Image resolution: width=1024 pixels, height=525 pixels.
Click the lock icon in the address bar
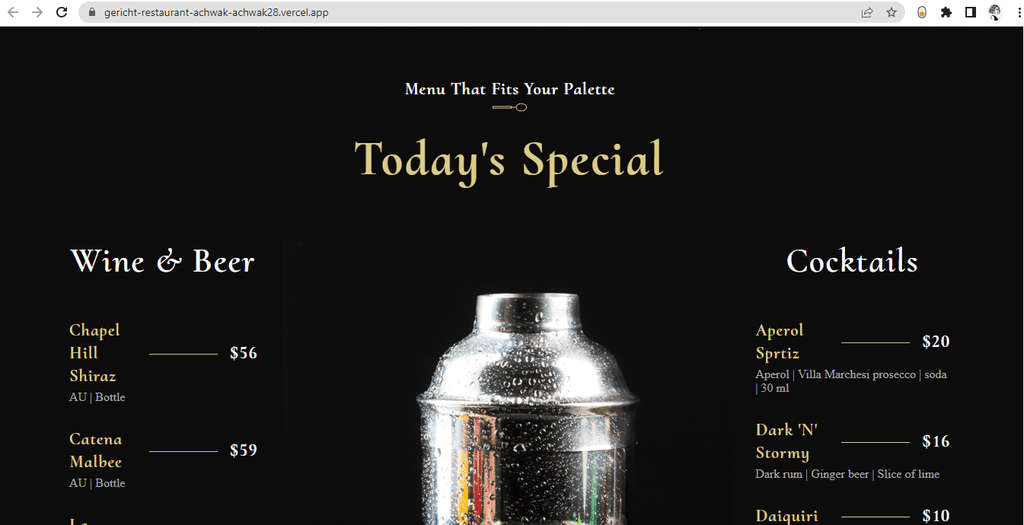91,12
